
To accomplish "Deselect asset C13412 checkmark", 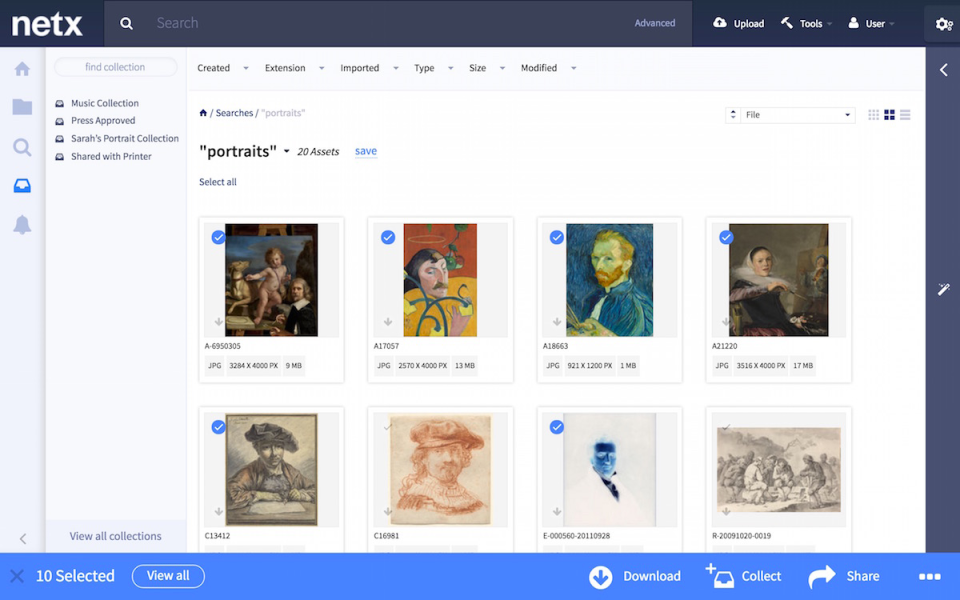I will [219, 427].
